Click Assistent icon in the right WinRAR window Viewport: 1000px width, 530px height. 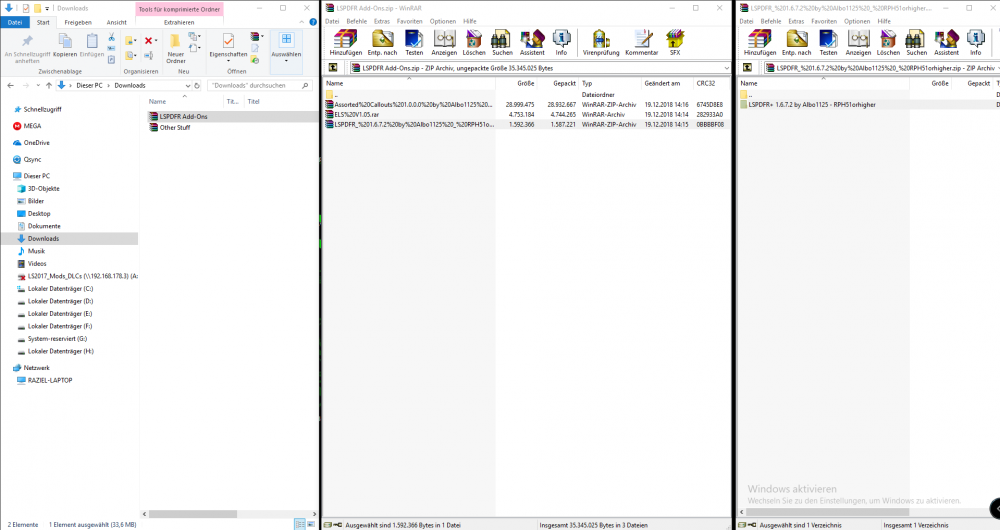946,42
